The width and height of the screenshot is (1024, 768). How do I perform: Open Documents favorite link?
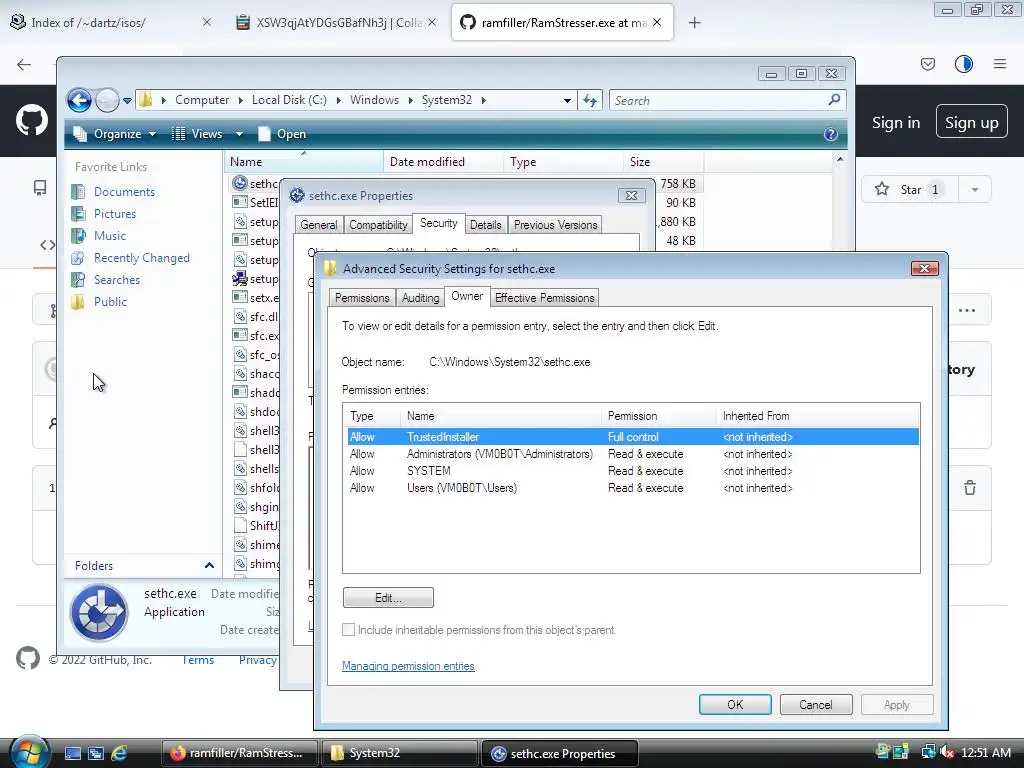coord(124,192)
